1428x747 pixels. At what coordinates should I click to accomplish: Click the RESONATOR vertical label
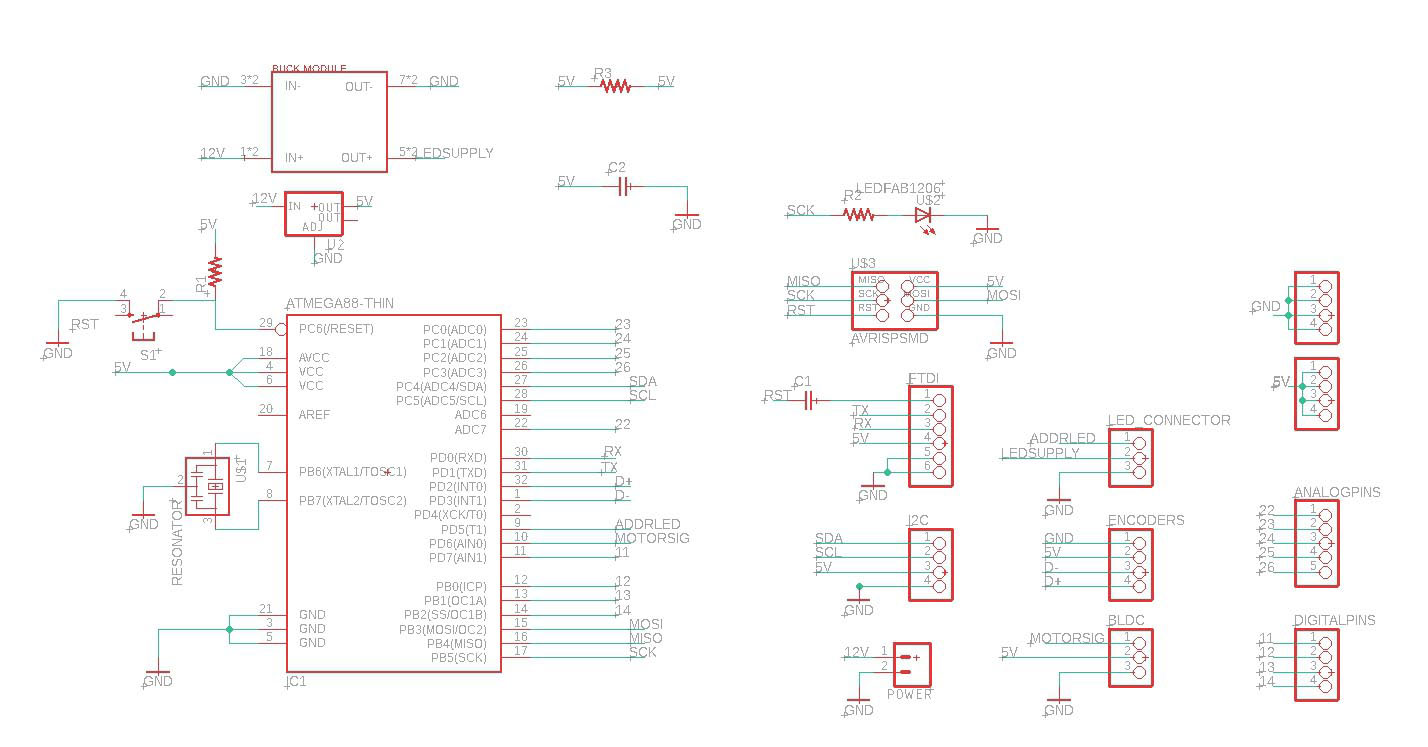pos(177,544)
